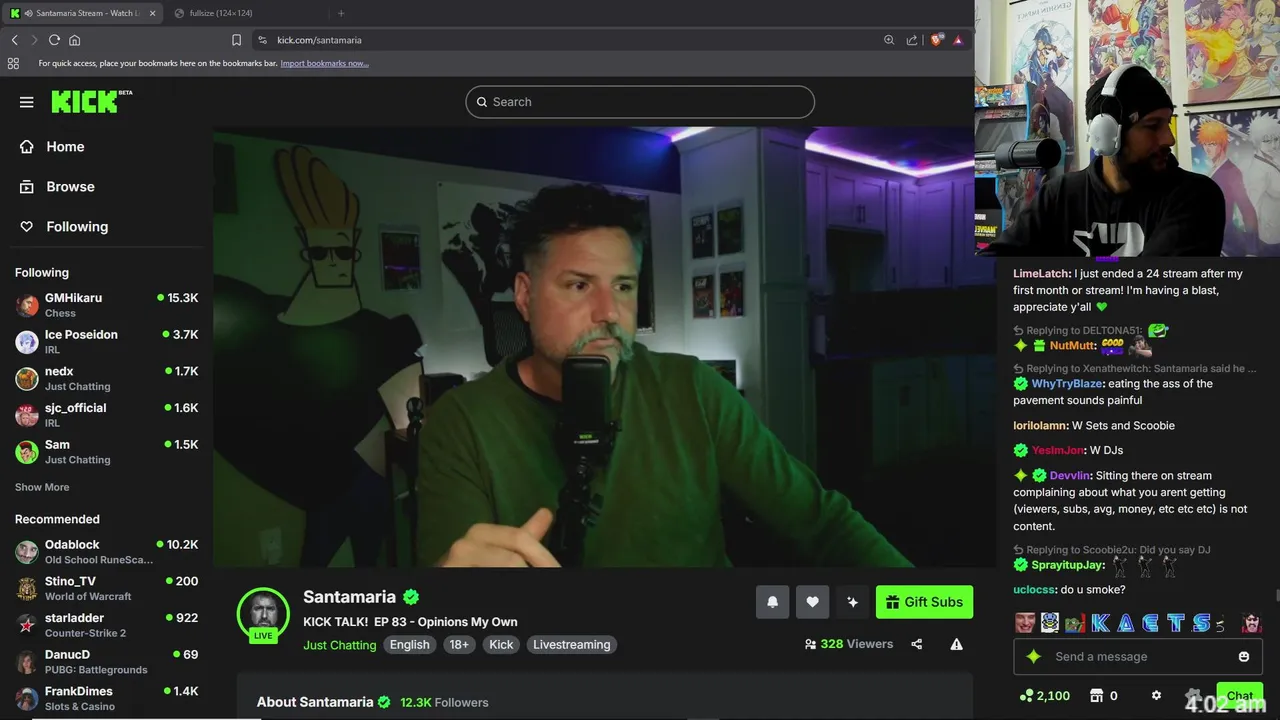Select the Kick tag
The image size is (1280, 720).
coord(501,645)
